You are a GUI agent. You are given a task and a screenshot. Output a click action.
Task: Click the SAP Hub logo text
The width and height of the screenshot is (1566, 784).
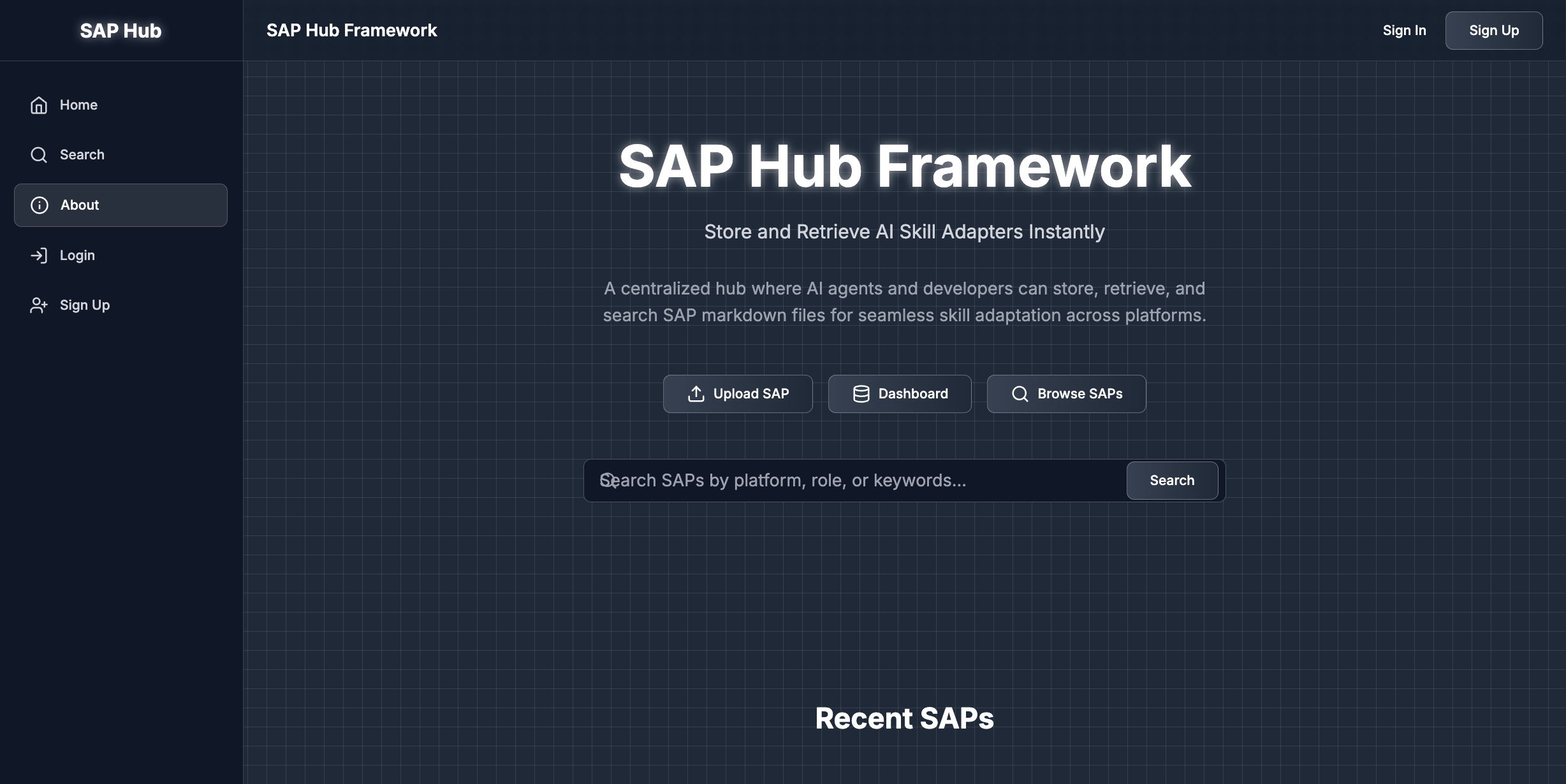point(121,31)
